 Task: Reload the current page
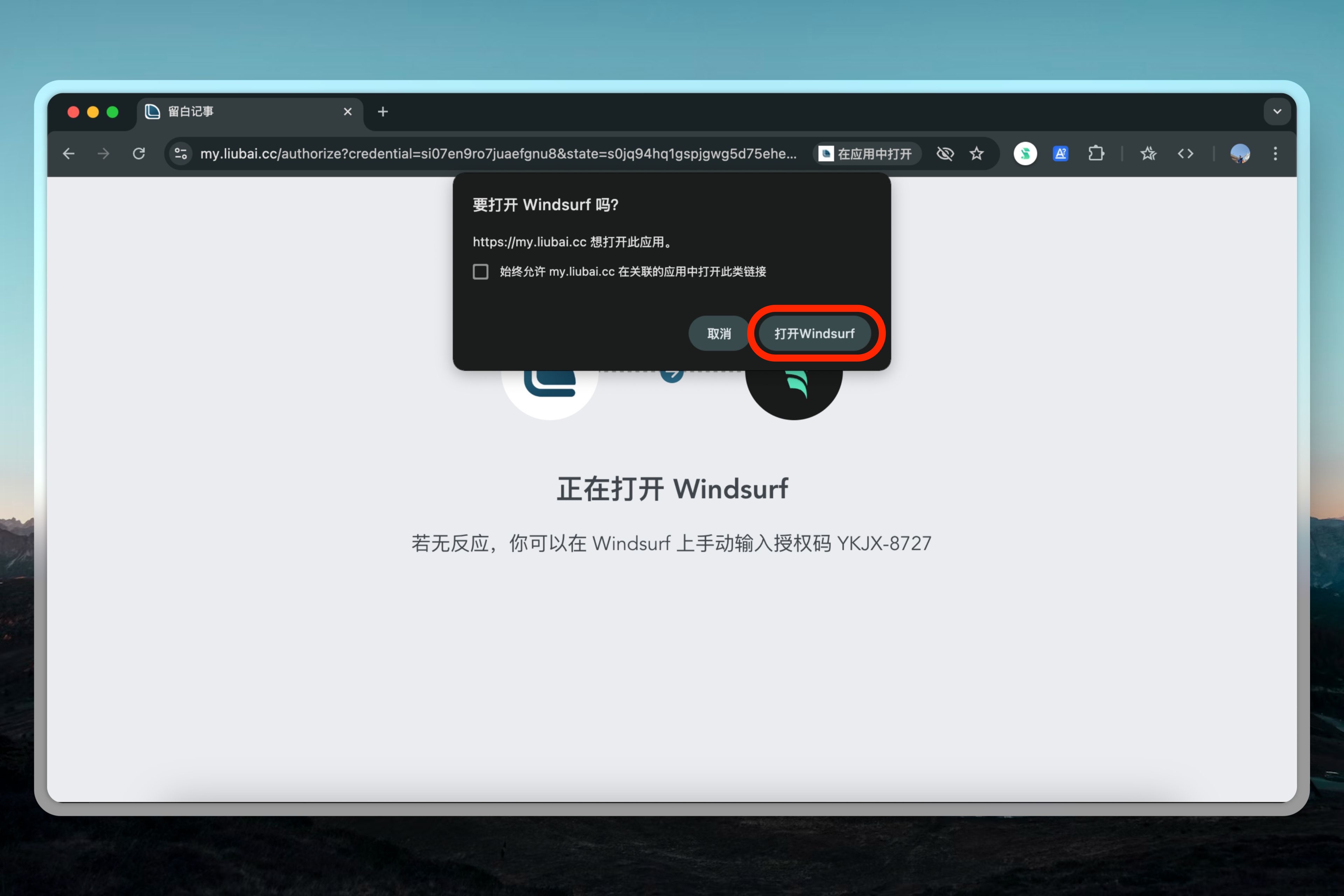pyautogui.click(x=139, y=154)
